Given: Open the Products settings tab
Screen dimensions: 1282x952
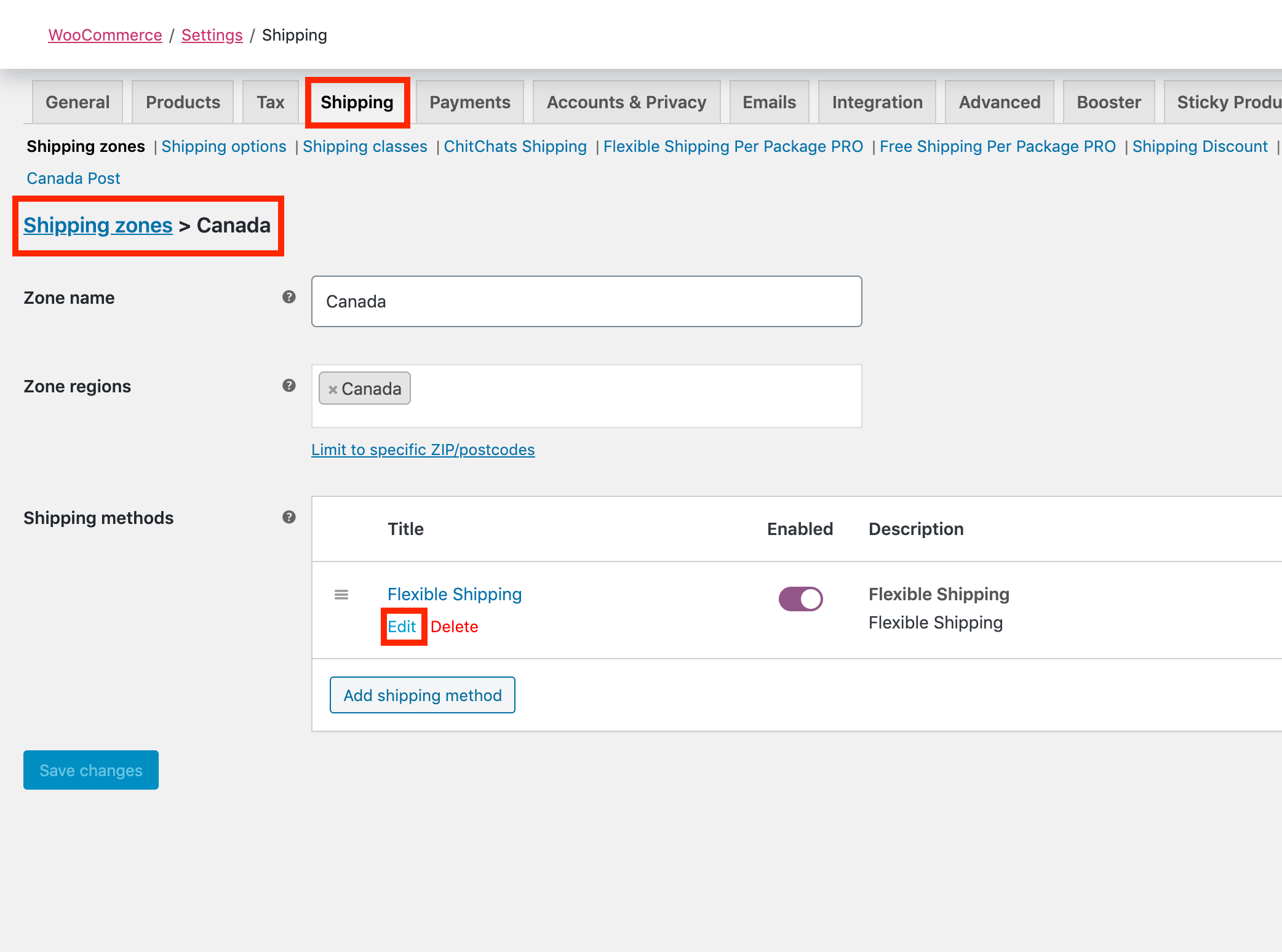Looking at the screenshot, I should click(x=183, y=102).
